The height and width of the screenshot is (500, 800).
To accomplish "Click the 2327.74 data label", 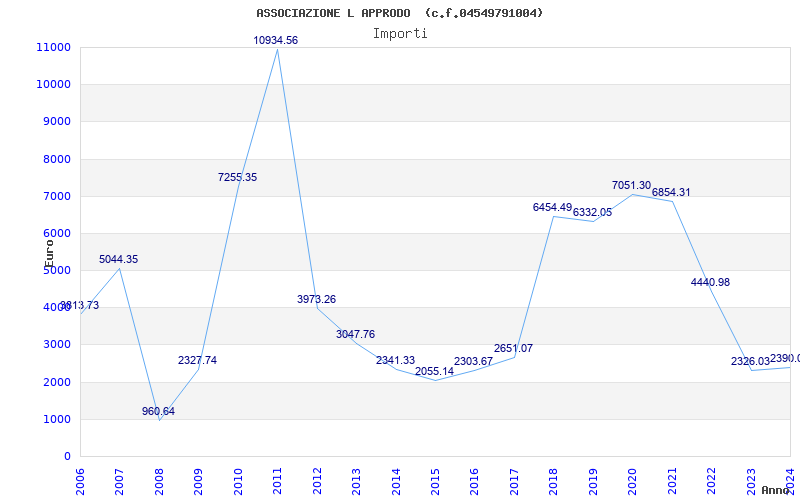I will (x=197, y=360).
